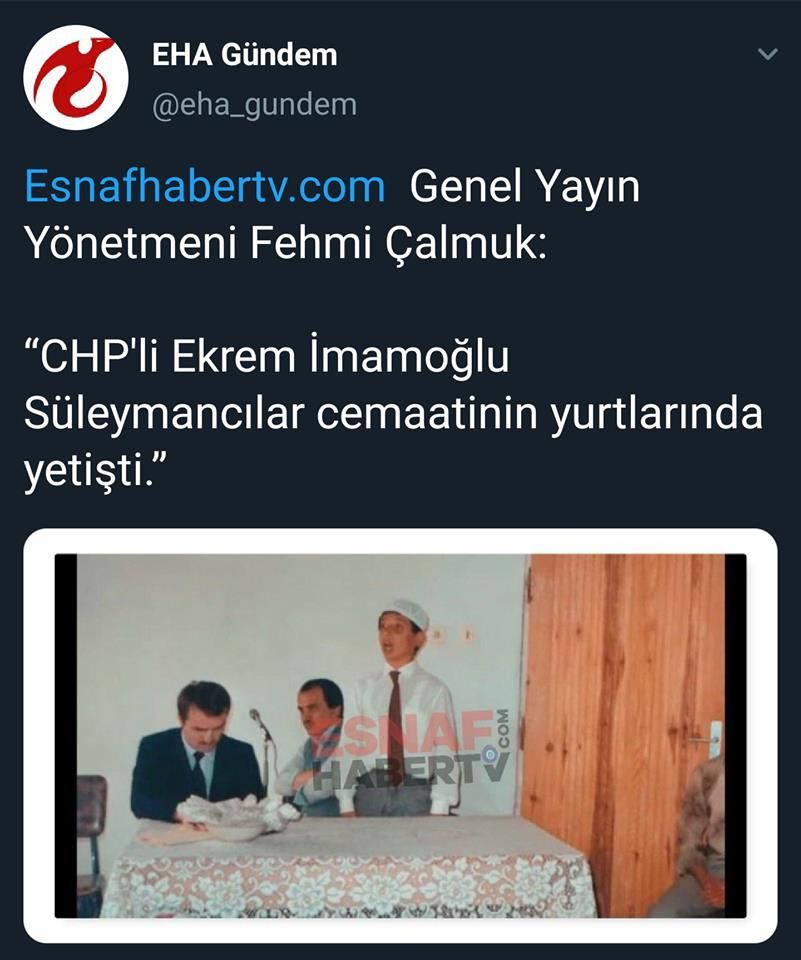Image resolution: width=801 pixels, height=960 pixels.
Task: Click the name "Fehmi Çalmuk" in tweet
Action: pos(397,243)
